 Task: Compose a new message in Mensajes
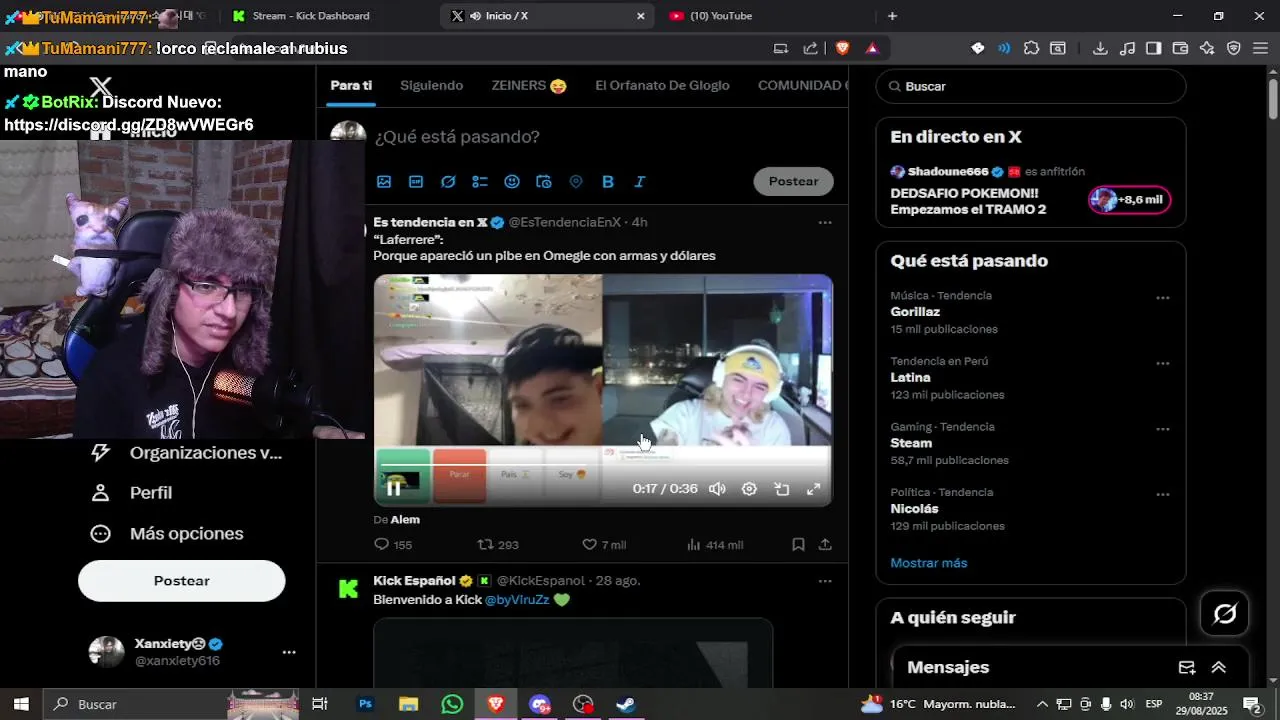click(1187, 668)
